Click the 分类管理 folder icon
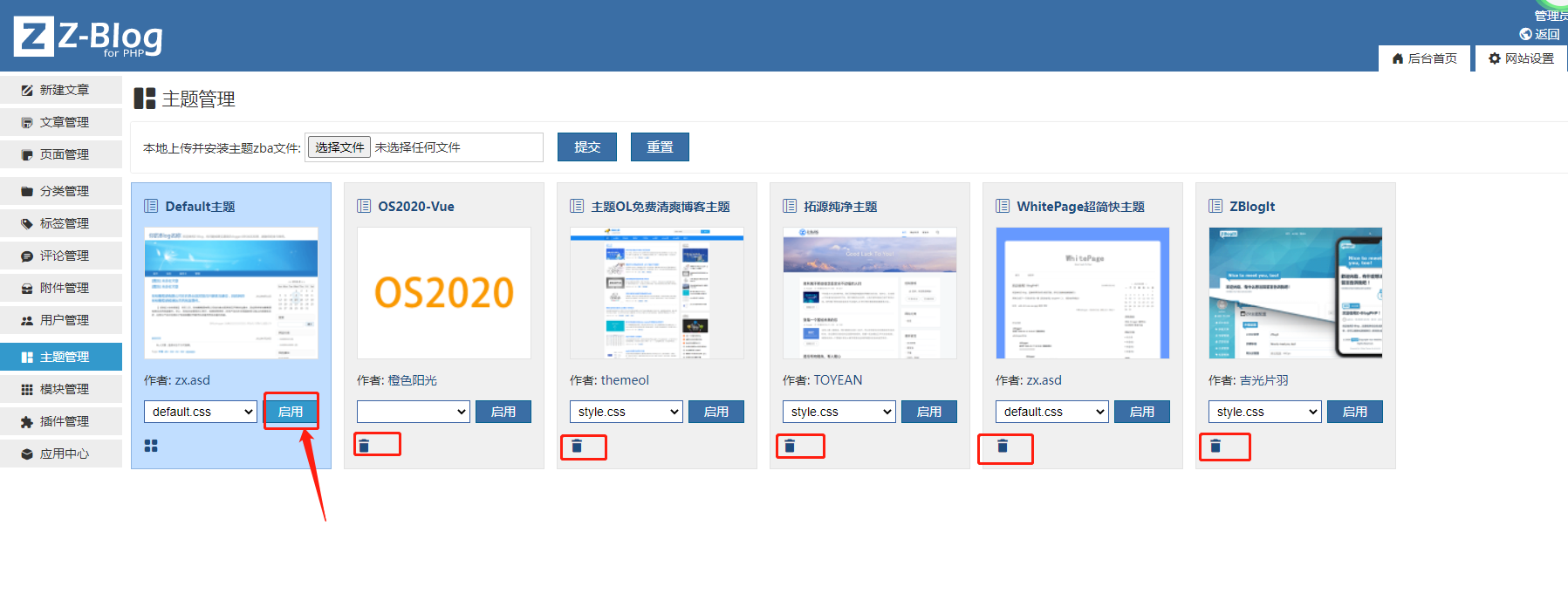 (27, 191)
